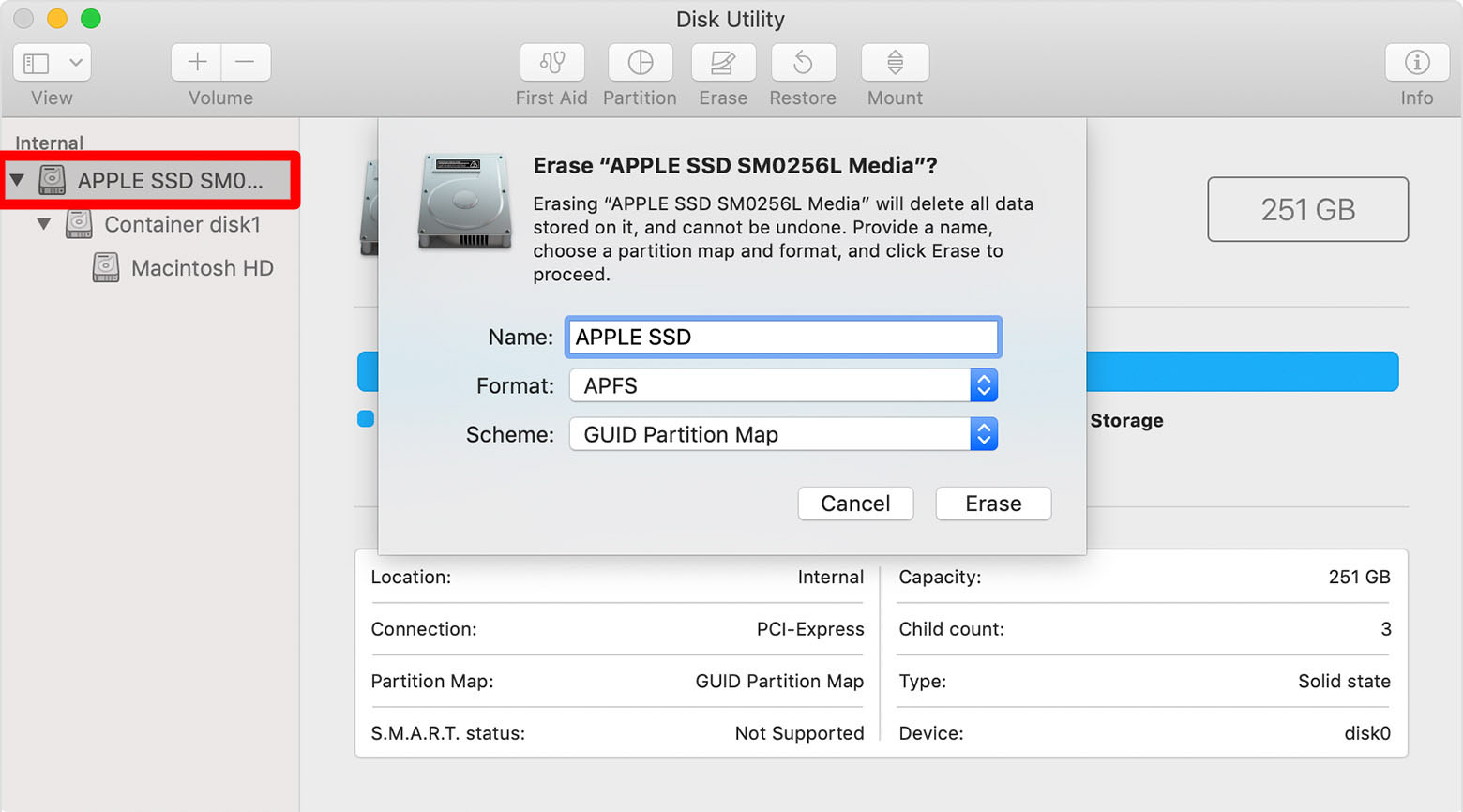This screenshot has height=812, width=1463.
Task: Click the blue storage usage bar
Action: 1242,371
